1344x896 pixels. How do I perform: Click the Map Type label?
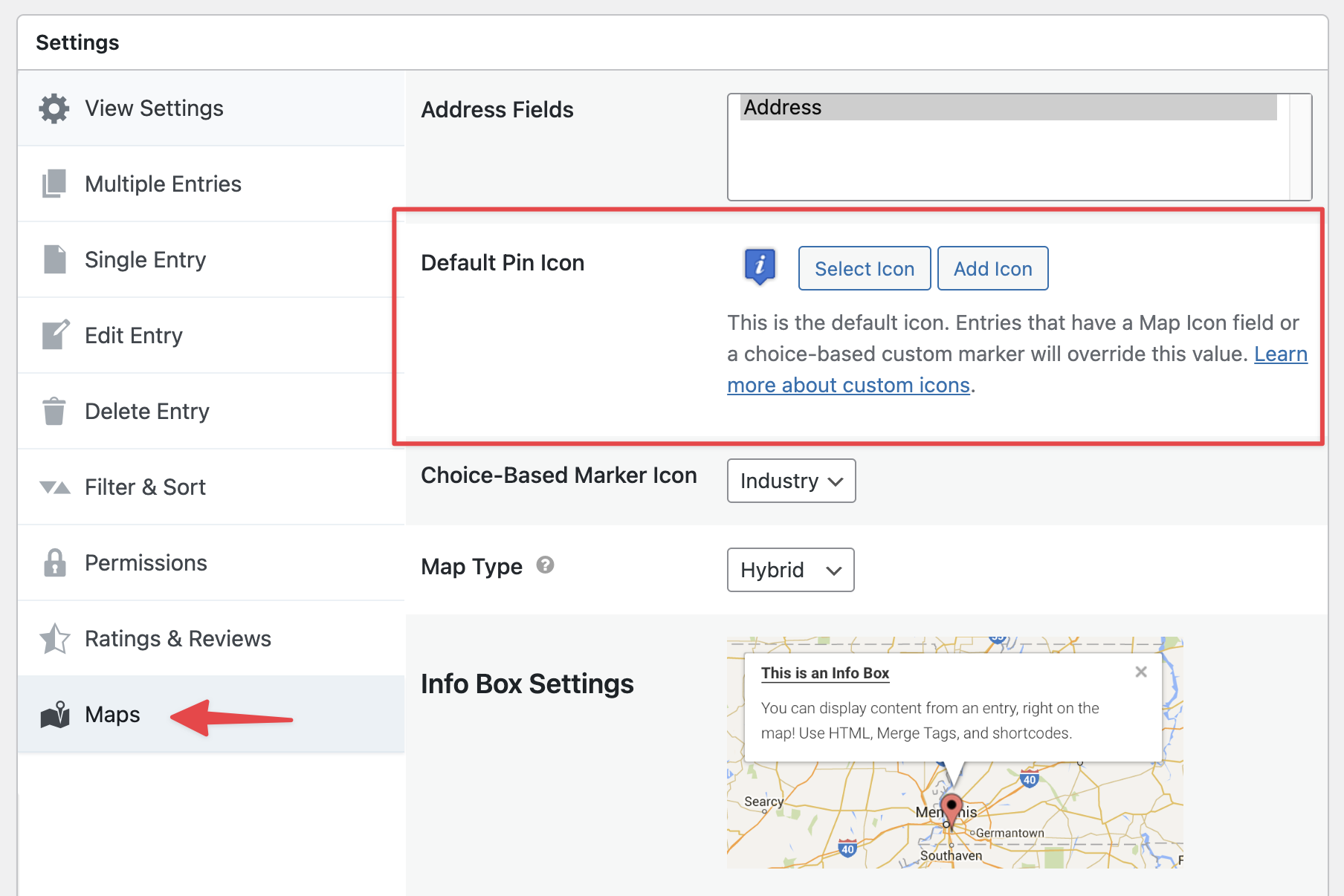click(471, 566)
